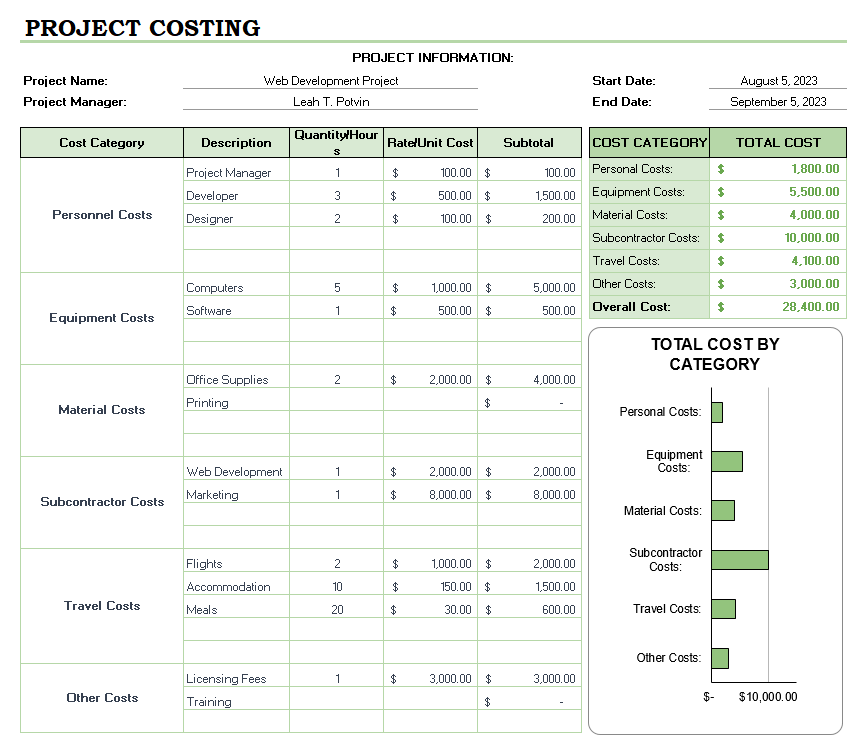860x747 pixels.
Task: Select the PROJECT COSTING title
Action: tap(143, 28)
